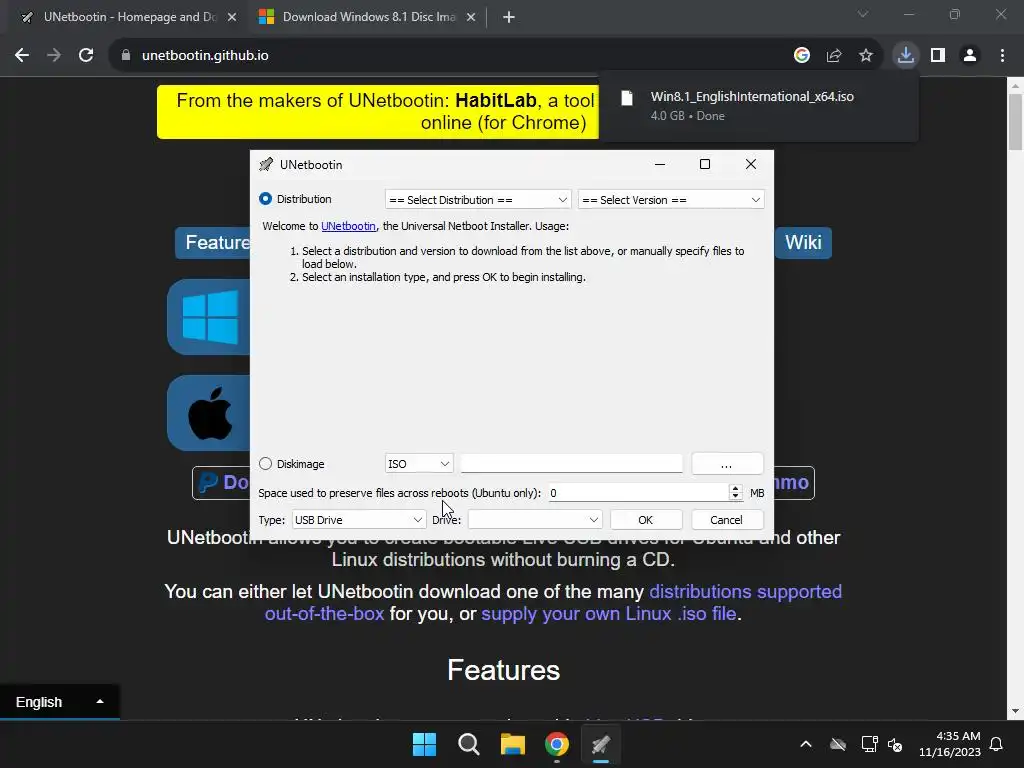Select the Distribution radio button

[x=265, y=199]
